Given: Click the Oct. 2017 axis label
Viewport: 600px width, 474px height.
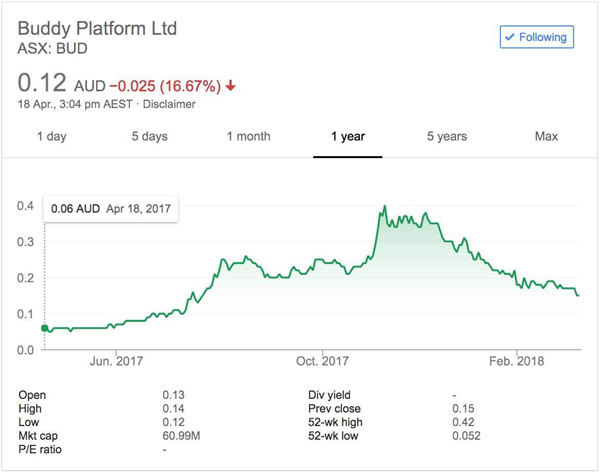Looking at the screenshot, I should click(x=322, y=361).
